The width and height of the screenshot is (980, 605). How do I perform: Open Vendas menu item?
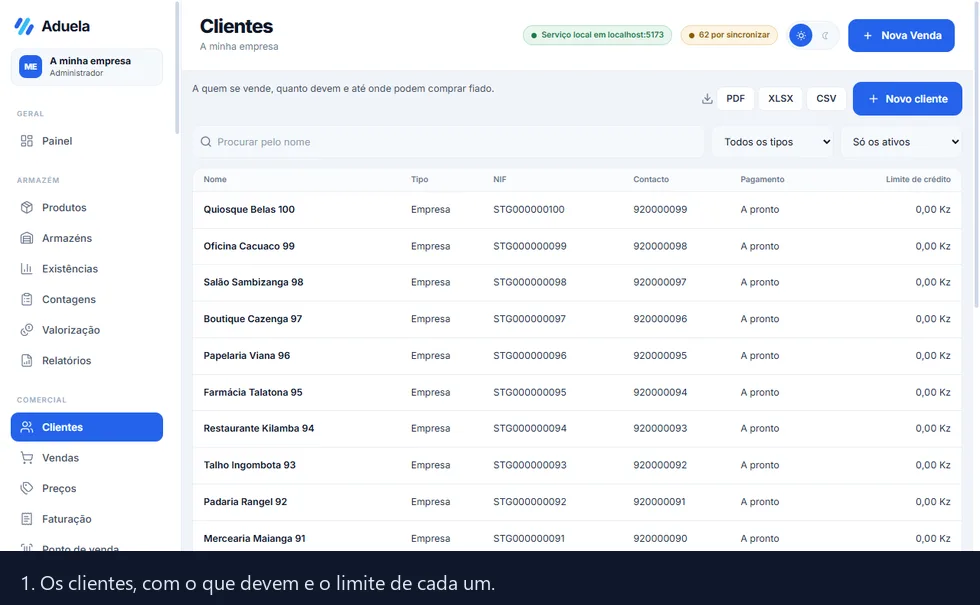point(87,458)
